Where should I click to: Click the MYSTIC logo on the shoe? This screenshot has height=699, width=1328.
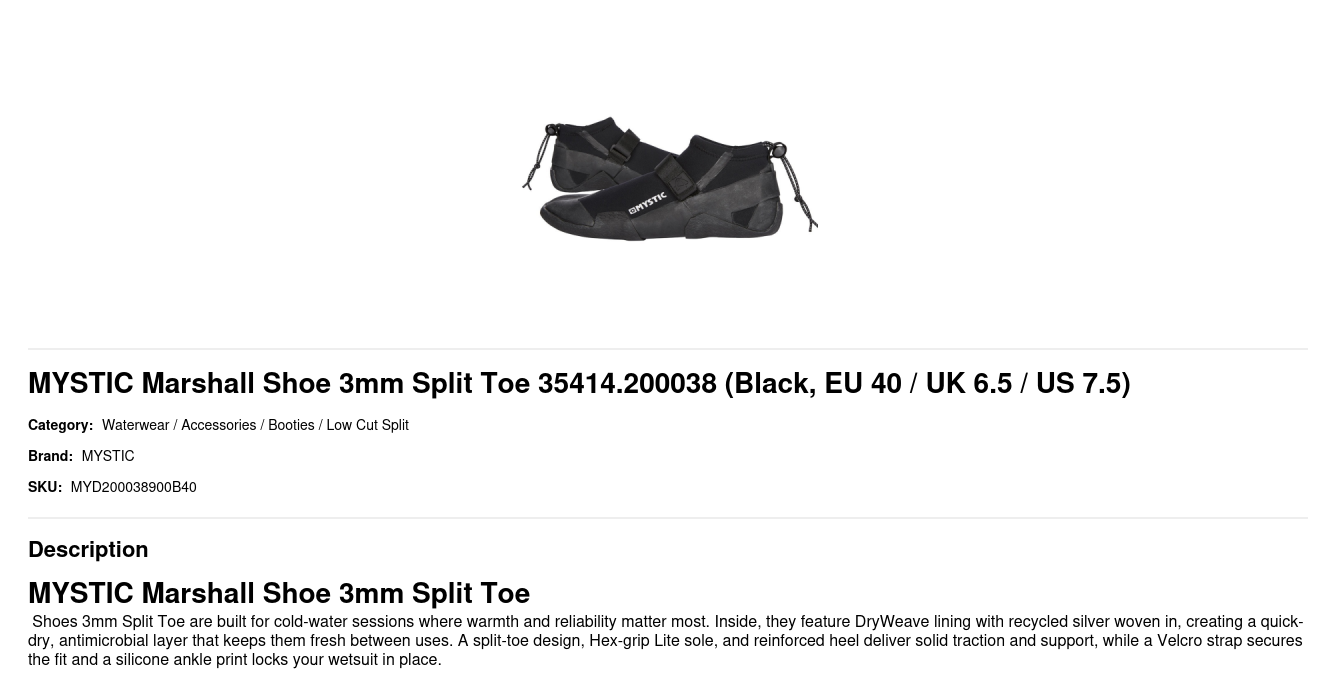coord(647,204)
